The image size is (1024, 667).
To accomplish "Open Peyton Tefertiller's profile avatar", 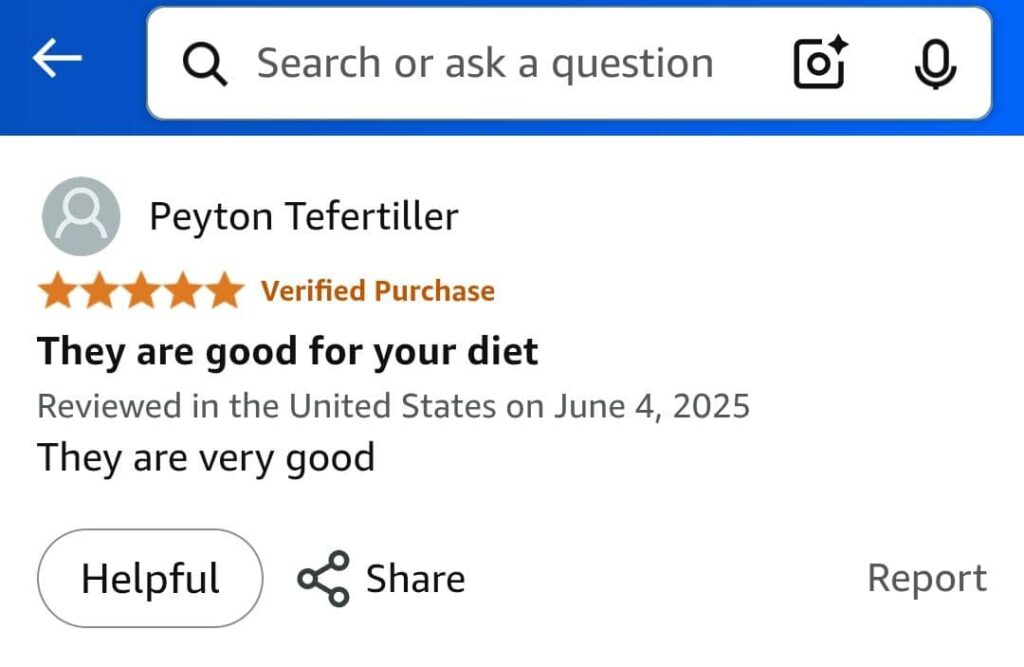I will 81,216.
